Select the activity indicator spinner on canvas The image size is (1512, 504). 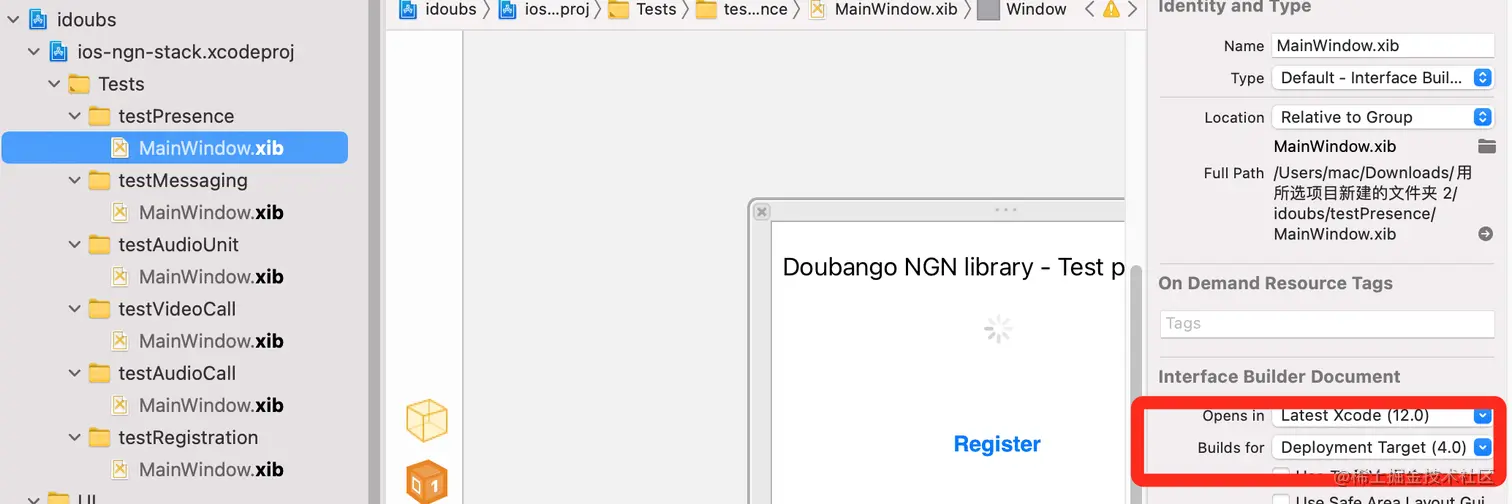(x=997, y=329)
